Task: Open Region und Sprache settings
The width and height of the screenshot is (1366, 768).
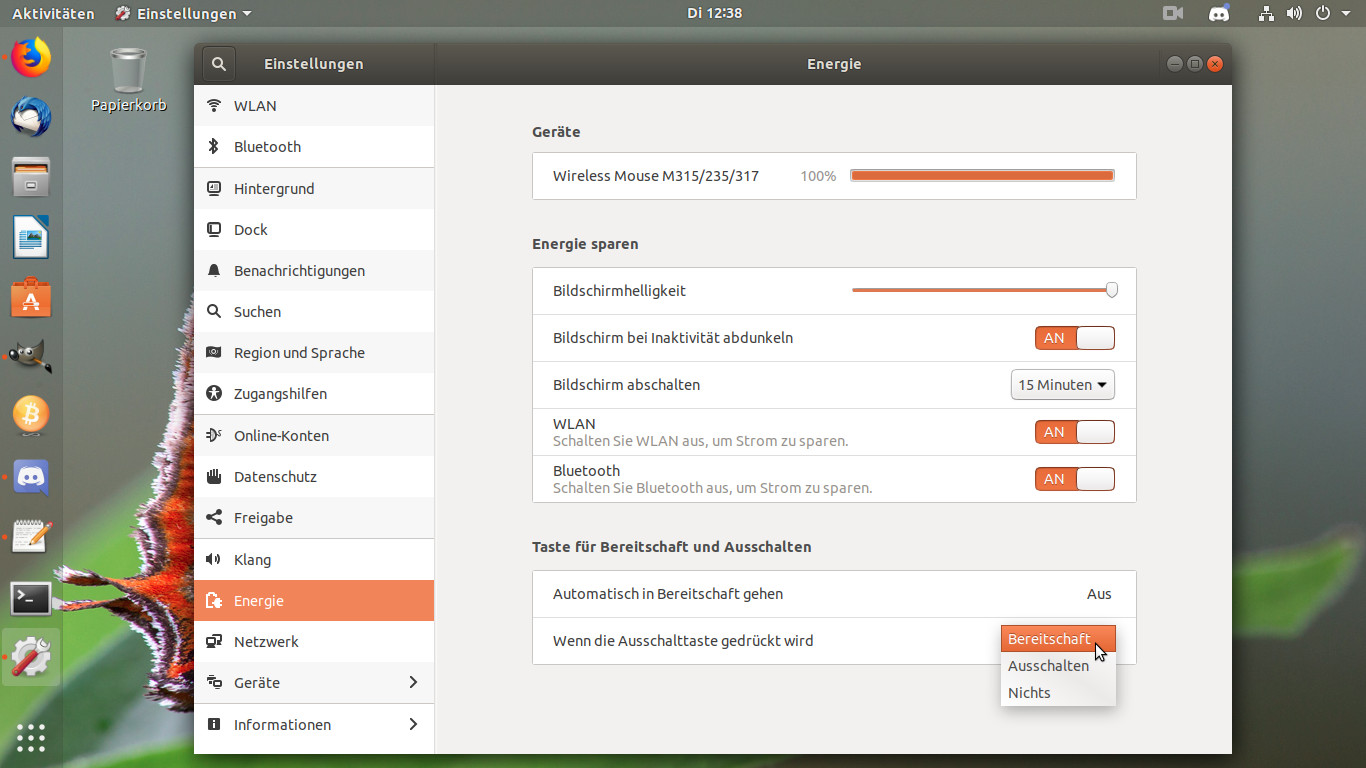Action: tap(314, 353)
